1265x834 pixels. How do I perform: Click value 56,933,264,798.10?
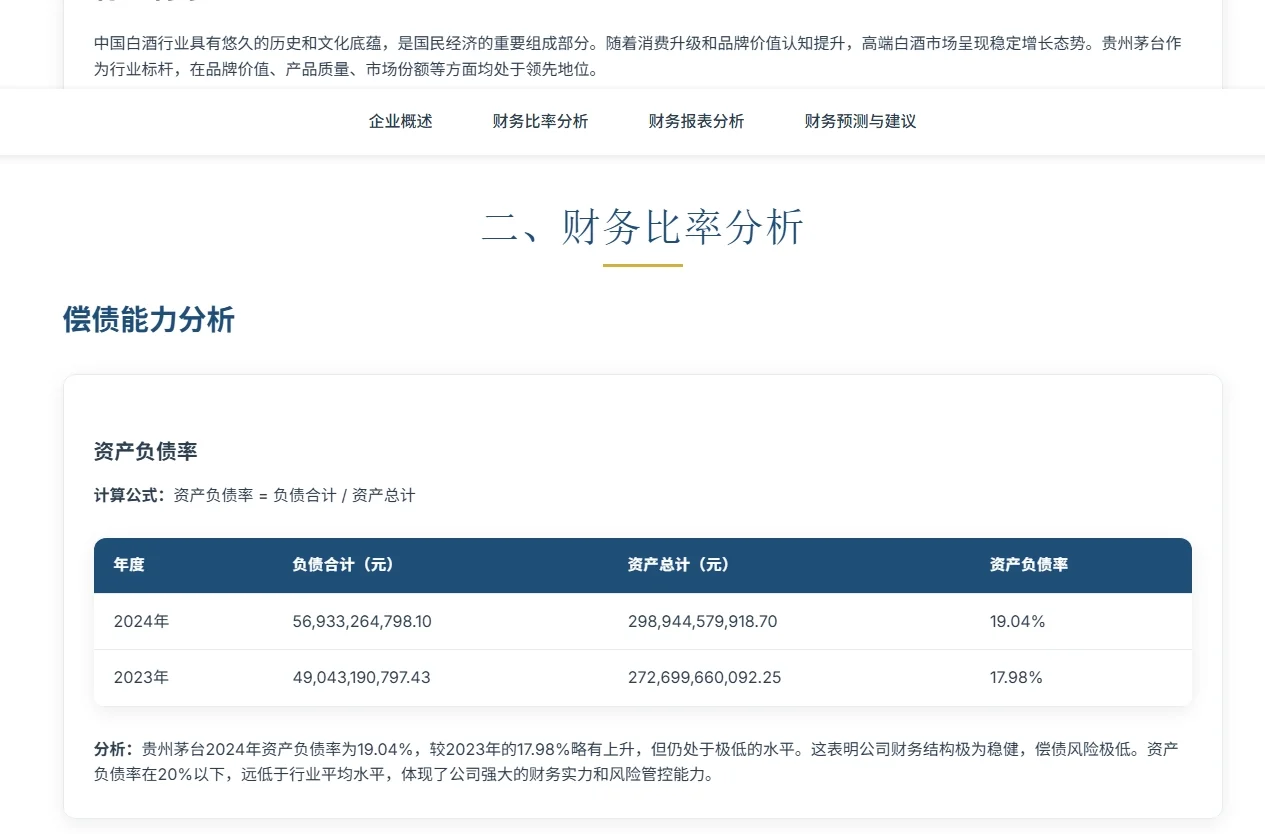point(362,621)
